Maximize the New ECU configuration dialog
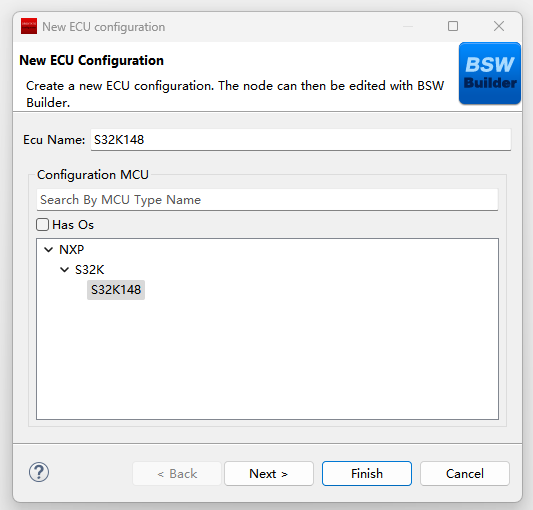Screen dimensions: 533x510 pyautogui.click(x=453, y=26)
